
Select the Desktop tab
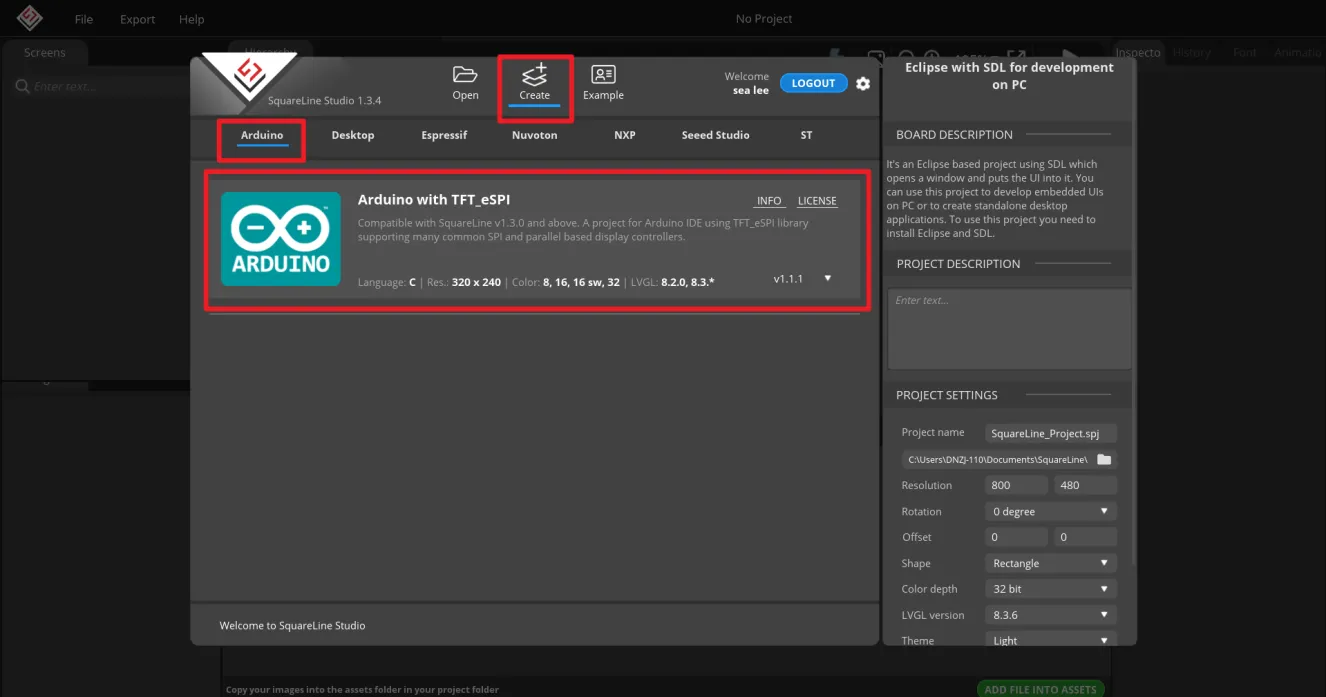tap(353, 135)
